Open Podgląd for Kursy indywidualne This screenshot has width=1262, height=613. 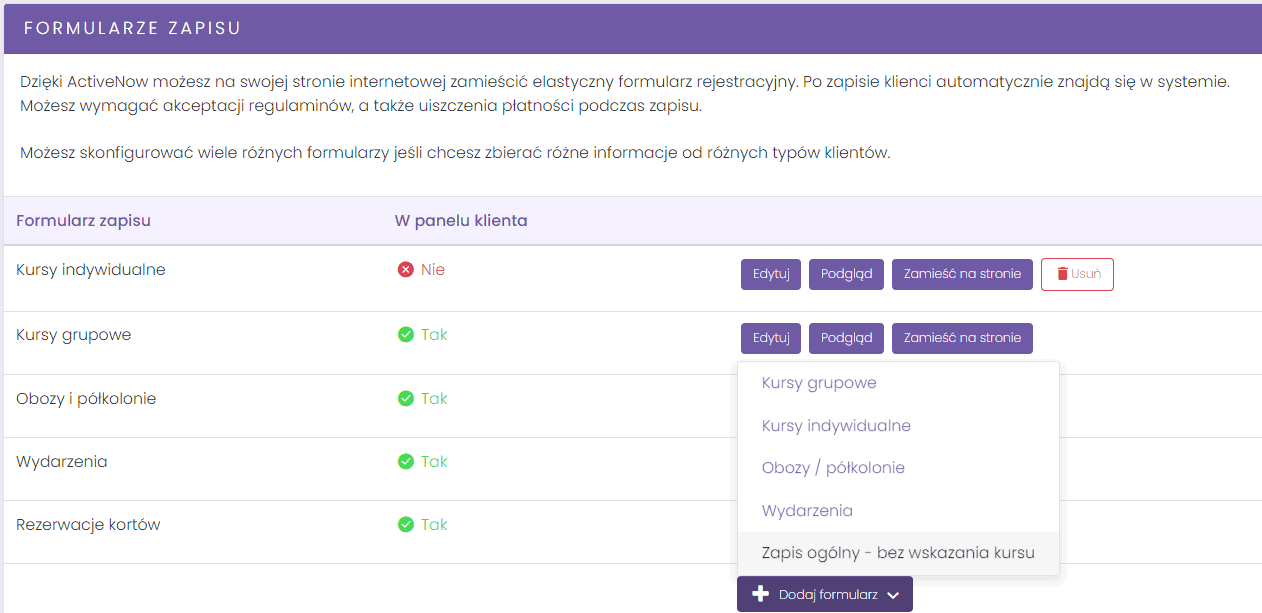point(846,274)
